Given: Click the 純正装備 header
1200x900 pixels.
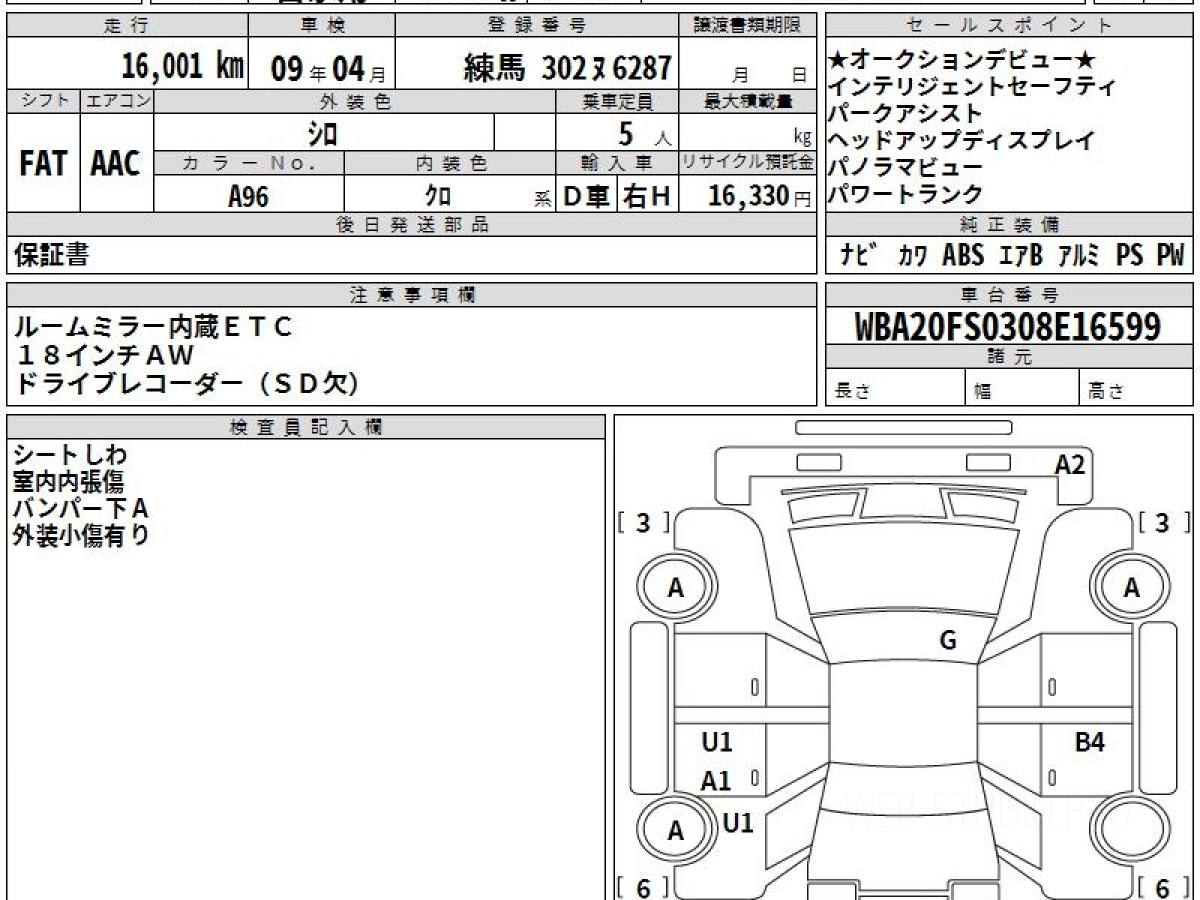Looking at the screenshot, I should [1009, 225].
